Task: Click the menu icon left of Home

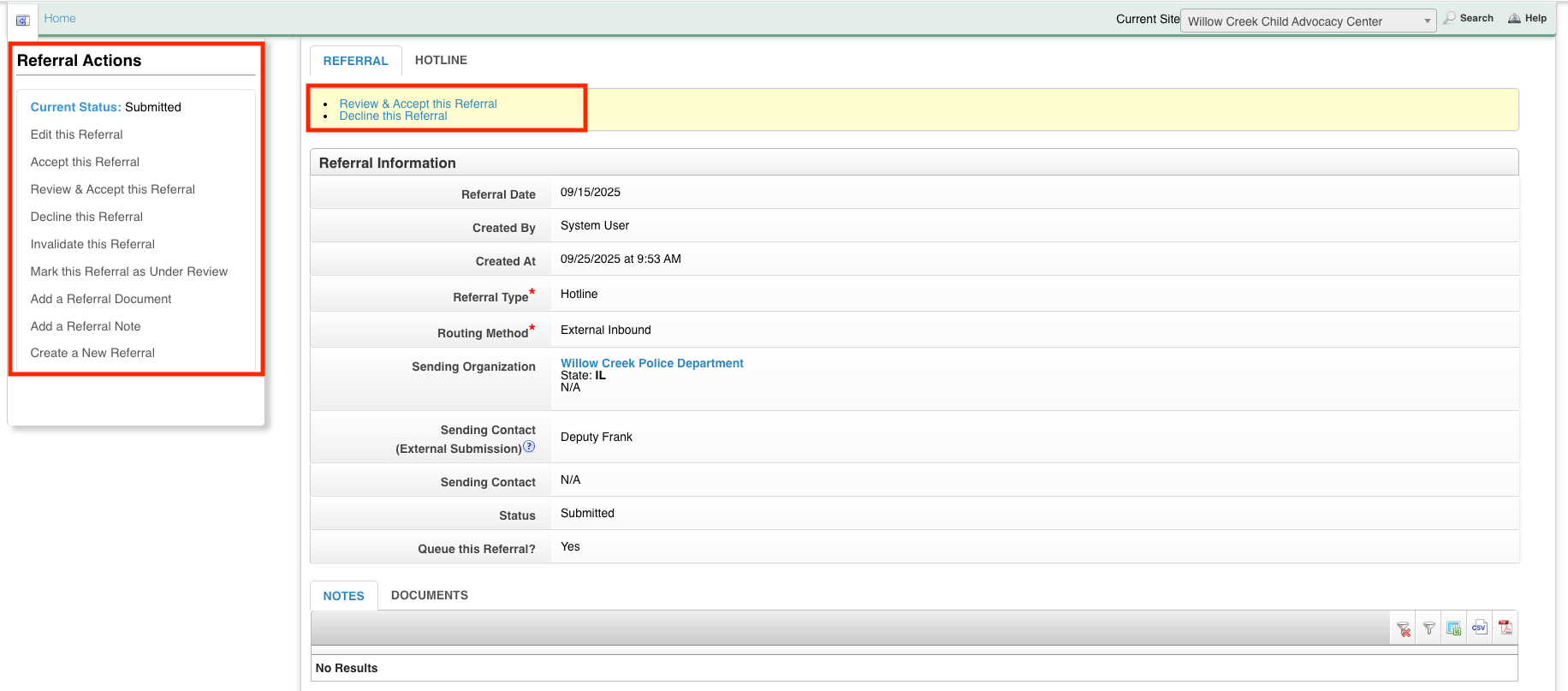Action: pos(23,20)
